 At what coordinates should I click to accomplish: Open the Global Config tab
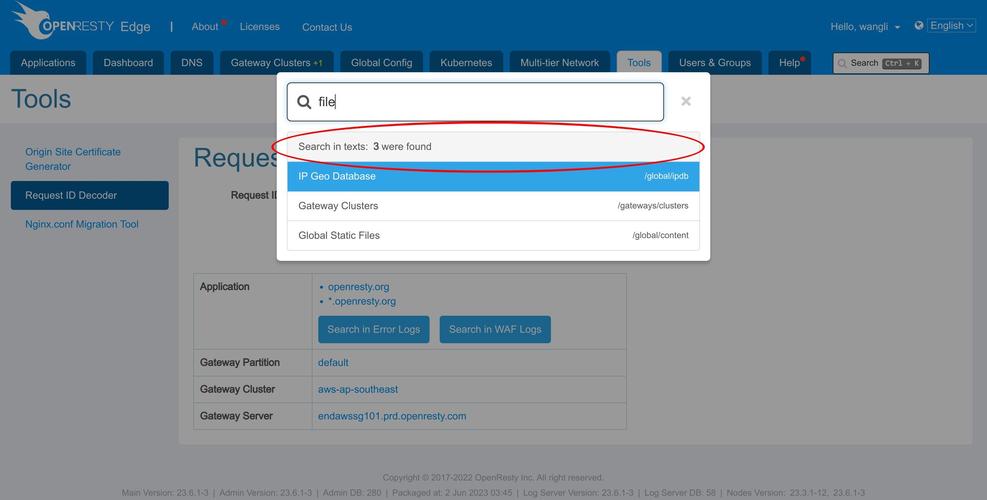click(x=381, y=63)
